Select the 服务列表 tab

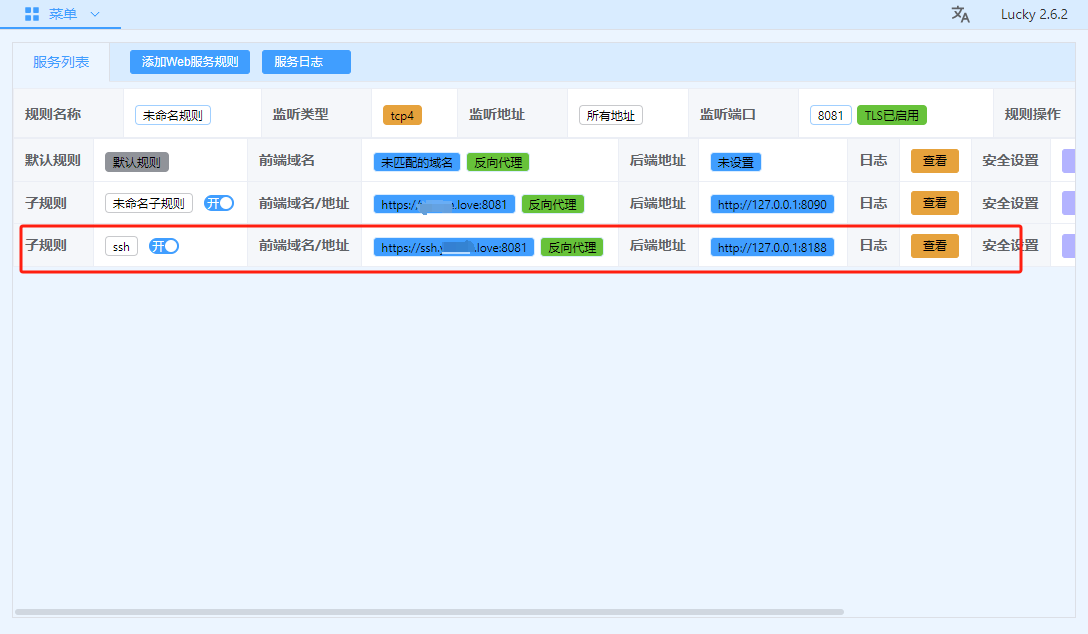61,62
